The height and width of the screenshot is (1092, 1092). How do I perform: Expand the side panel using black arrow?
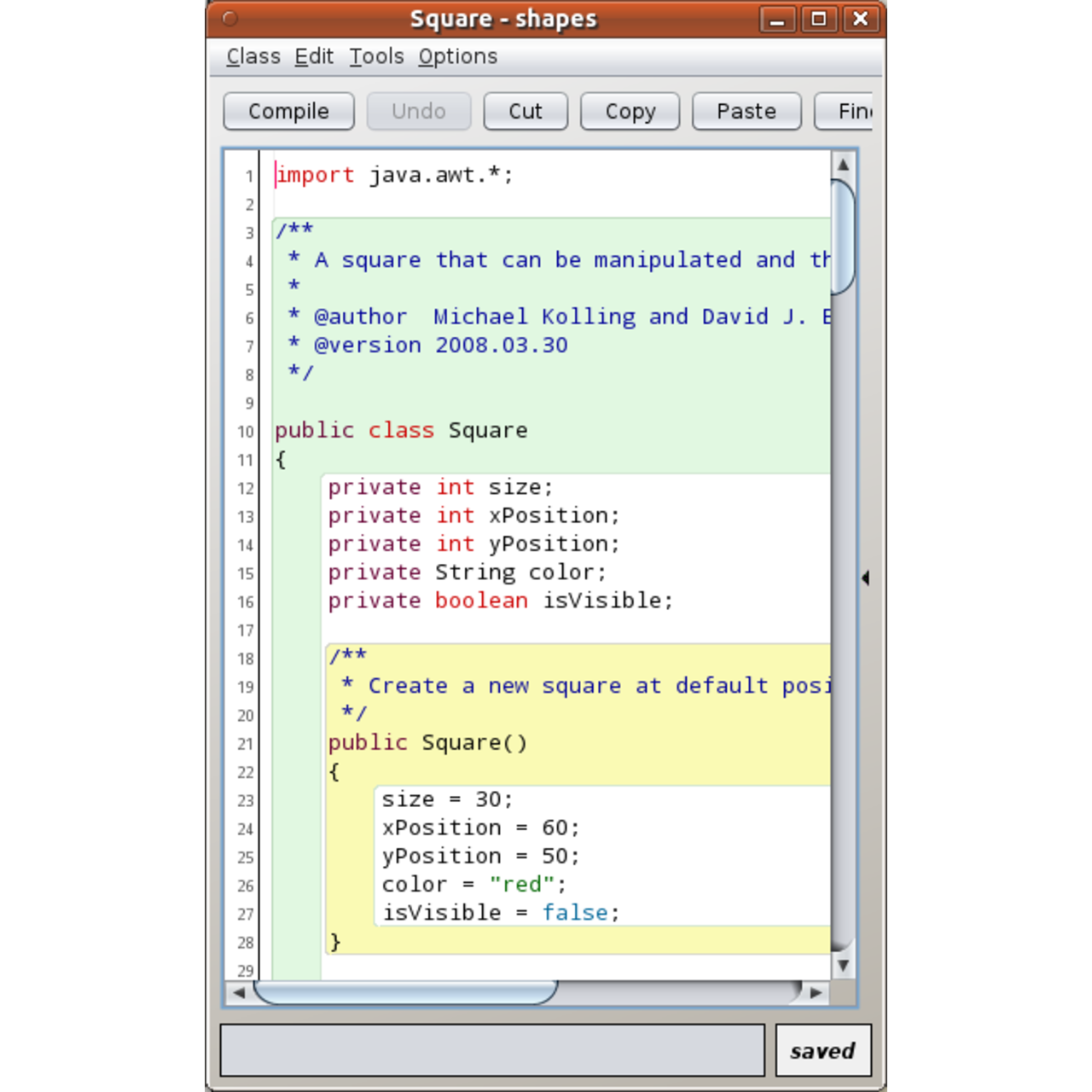pos(865,578)
